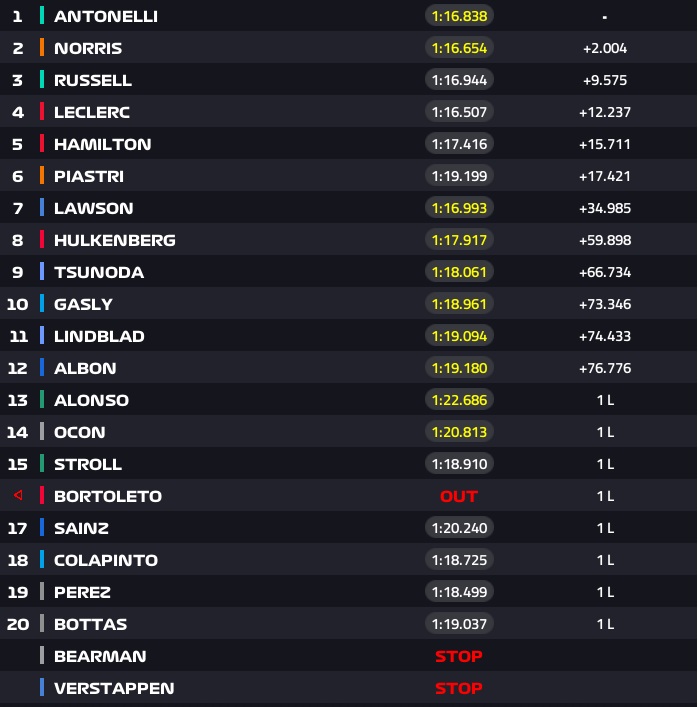Viewport: 698px width, 707px height.
Task: Click Leclerc's lap time 1:16.507
Action: (459, 112)
